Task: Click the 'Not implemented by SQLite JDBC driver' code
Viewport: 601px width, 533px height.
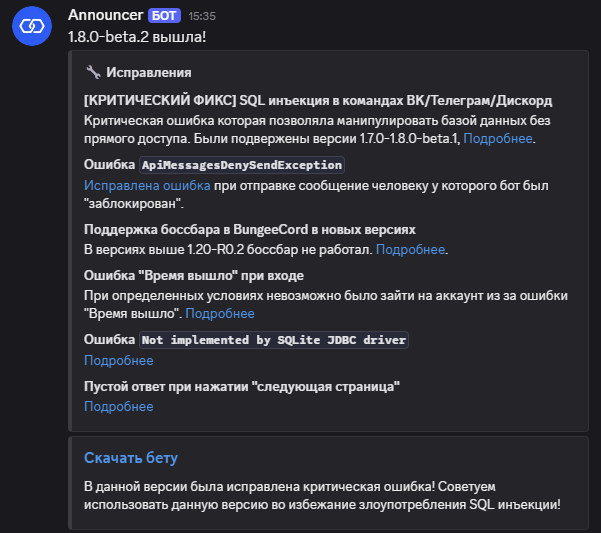Action: [x=274, y=340]
